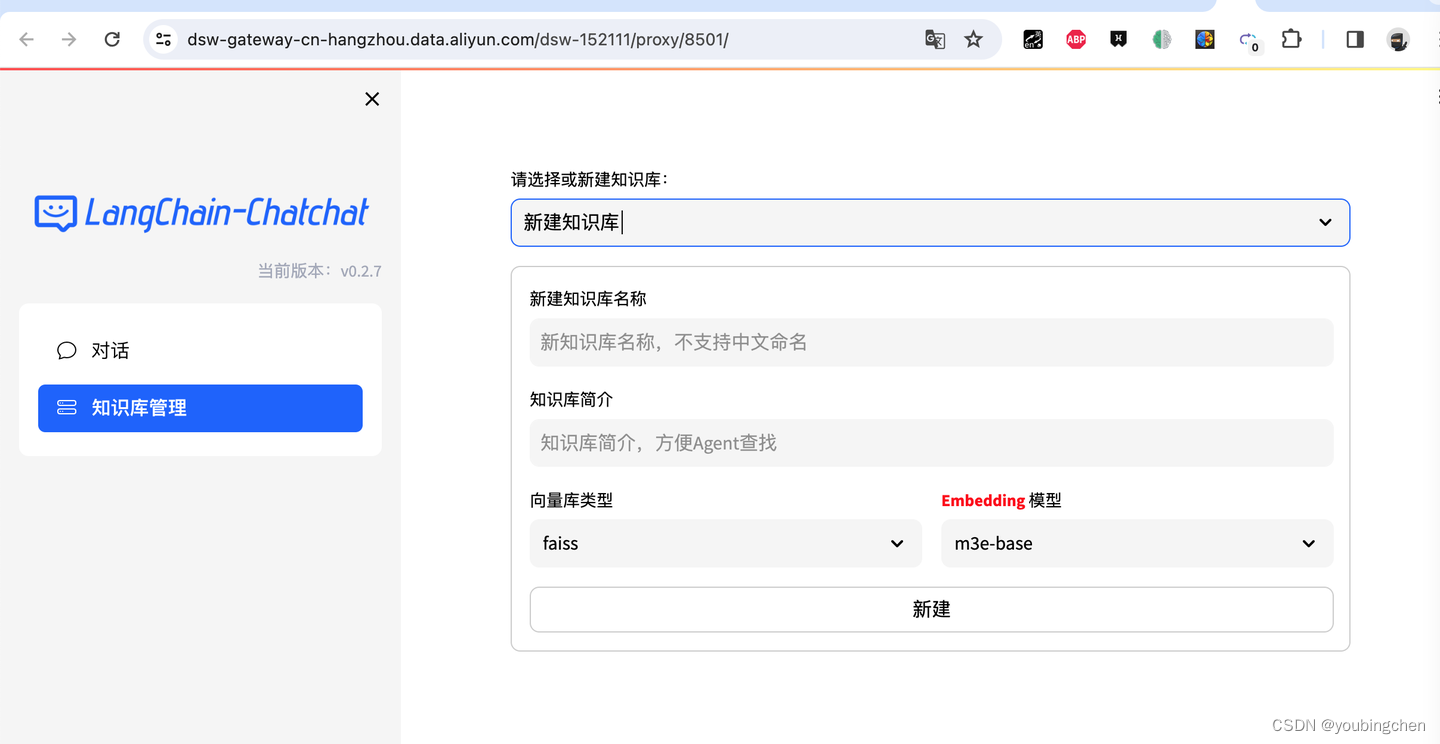Bookmark this page with the star
This screenshot has width=1440, height=744.
click(973, 40)
